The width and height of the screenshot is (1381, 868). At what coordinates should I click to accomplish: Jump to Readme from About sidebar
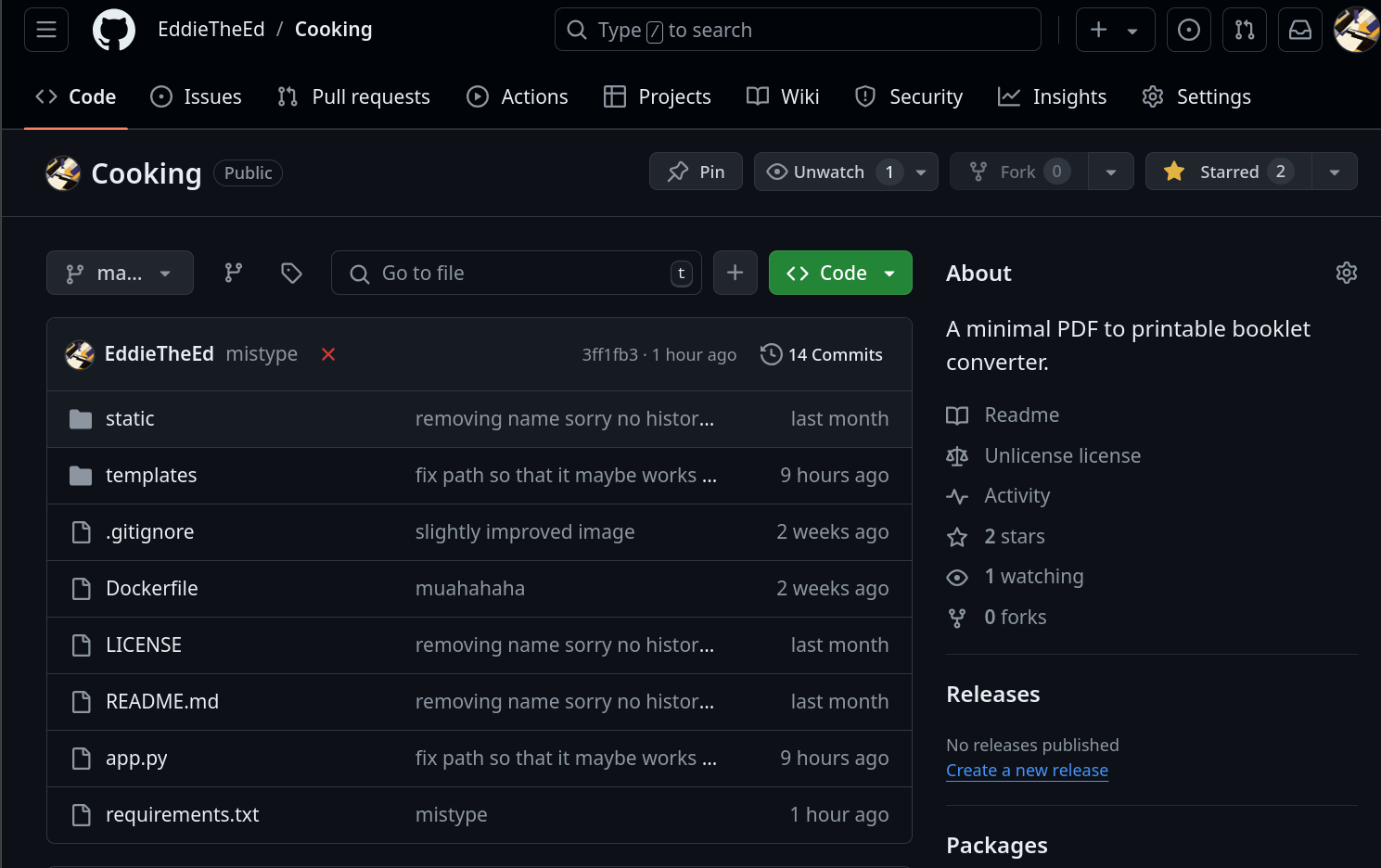tap(1003, 415)
